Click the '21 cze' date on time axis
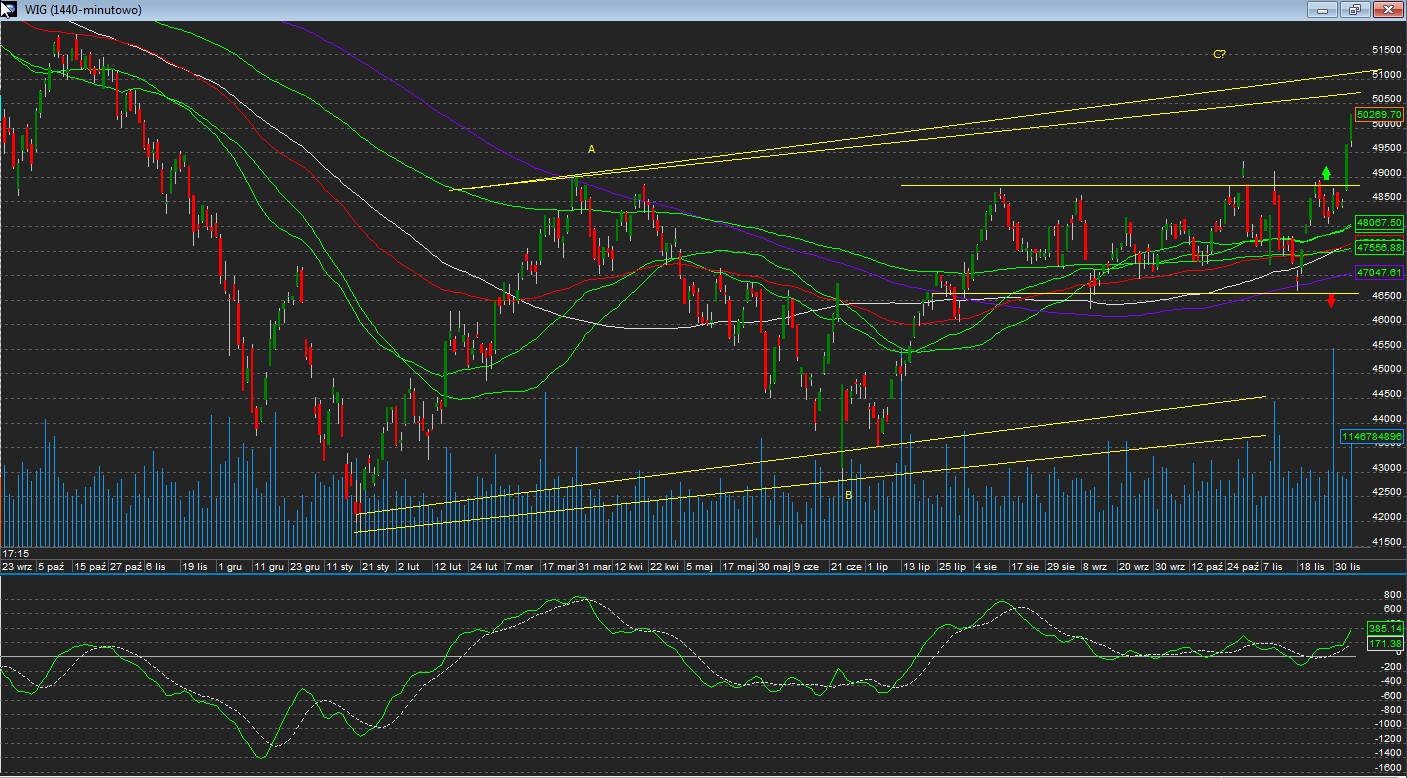1407x778 pixels. [x=846, y=566]
